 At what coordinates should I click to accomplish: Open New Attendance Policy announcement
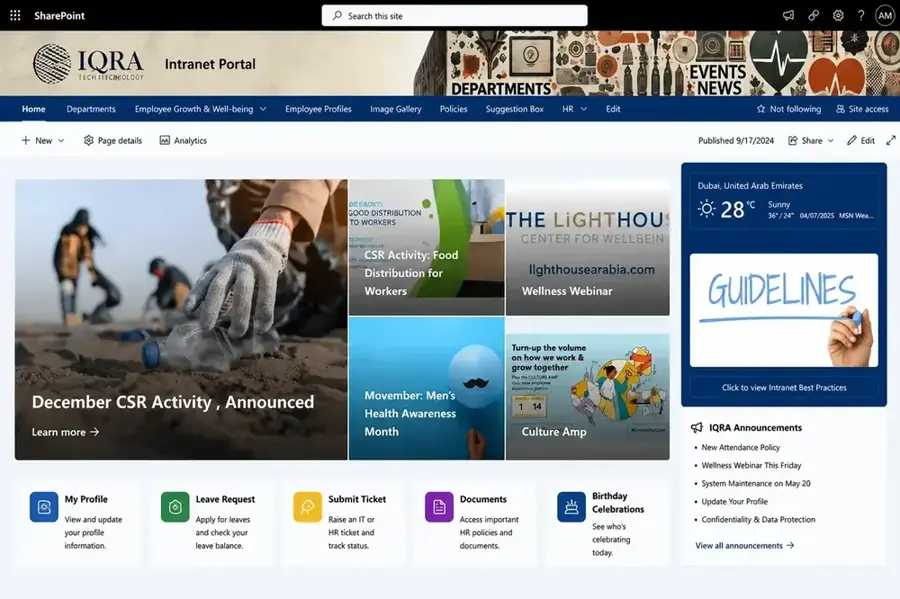click(x=740, y=448)
